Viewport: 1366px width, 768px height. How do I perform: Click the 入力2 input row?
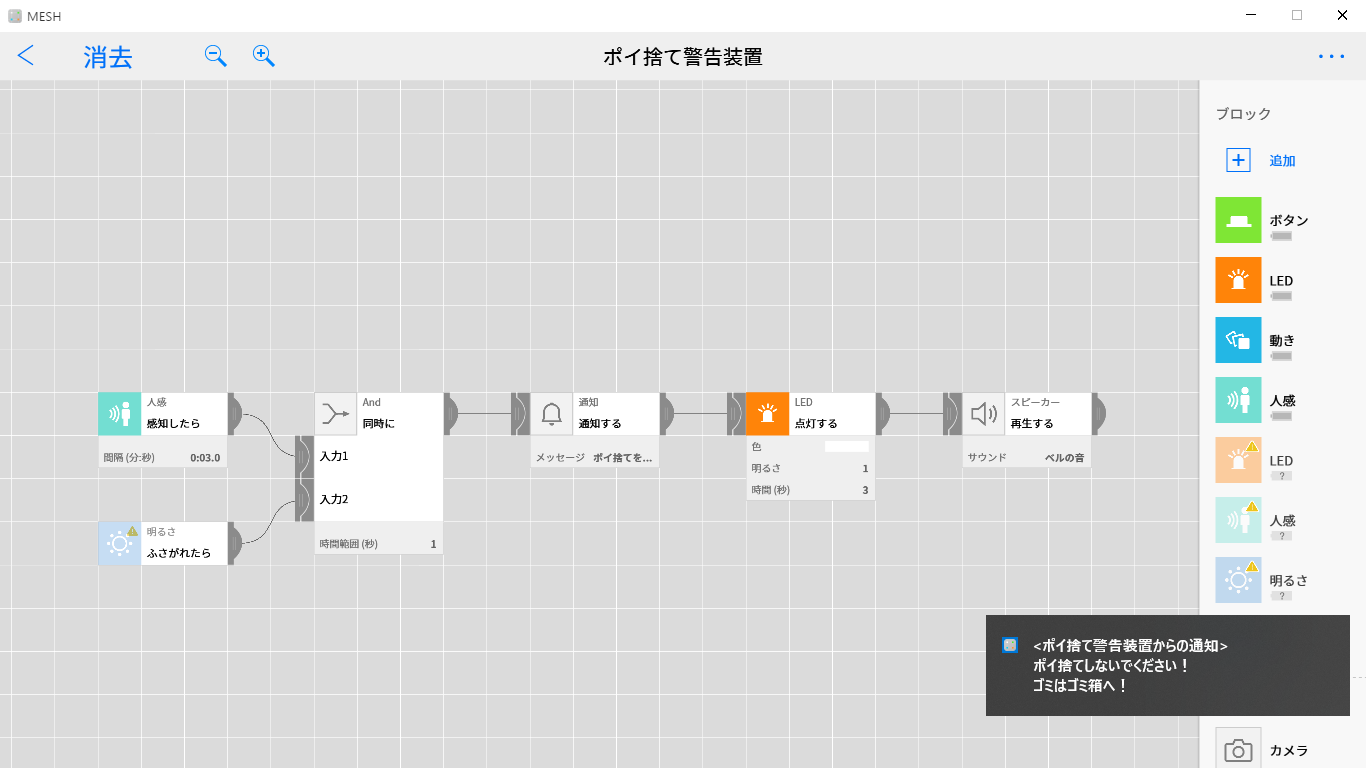[x=379, y=500]
